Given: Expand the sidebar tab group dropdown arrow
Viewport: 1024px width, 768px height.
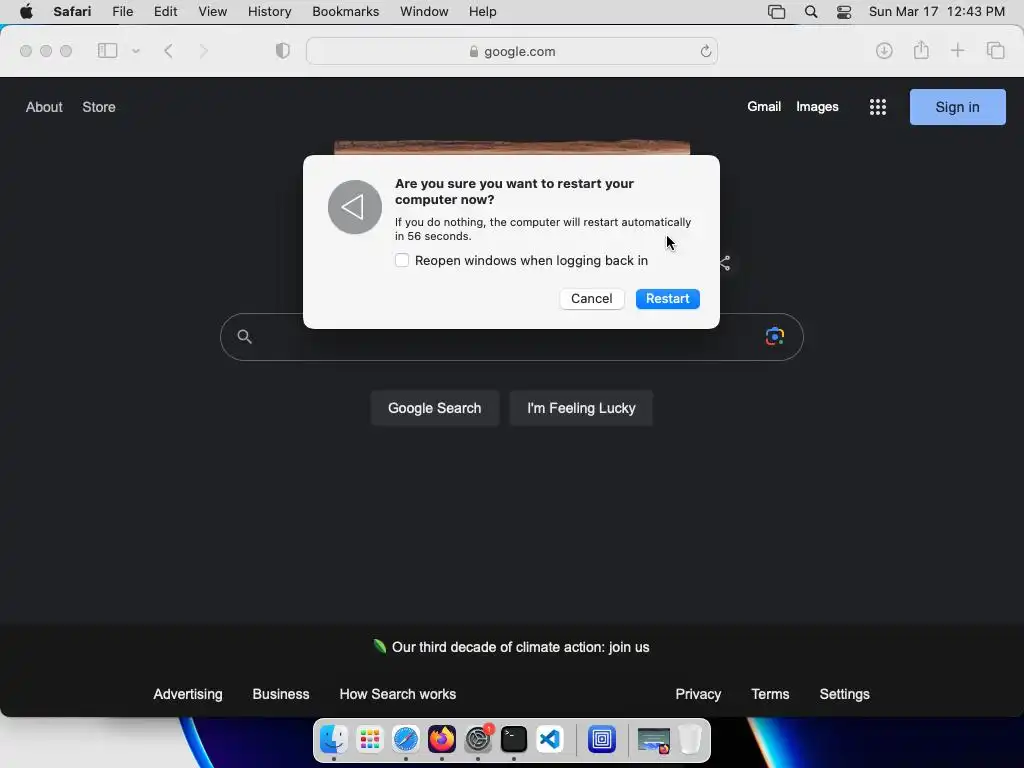Looking at the screenshot, I should [136, 51].
